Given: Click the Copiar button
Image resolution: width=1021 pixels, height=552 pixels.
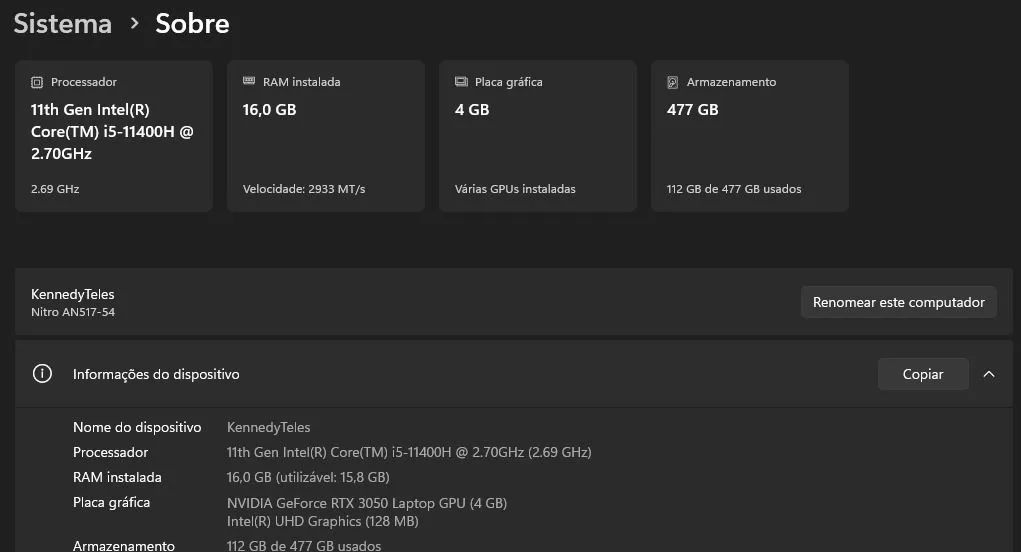Looking at the screenshot, I should (x=923, y=374).
